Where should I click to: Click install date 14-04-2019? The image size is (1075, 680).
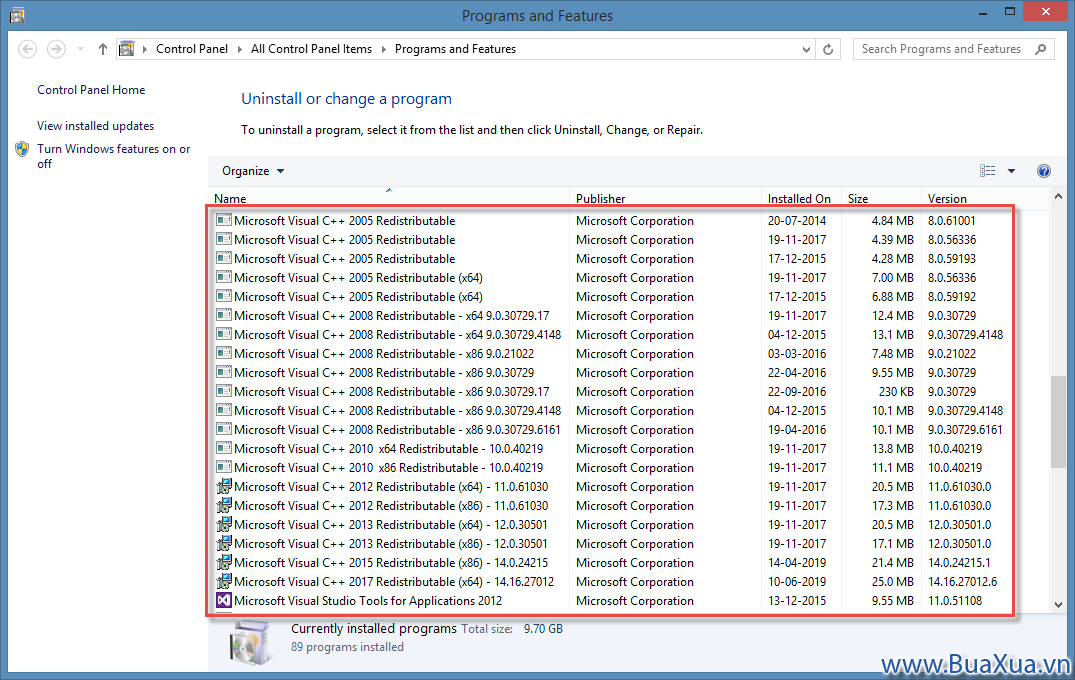point(797,563)
